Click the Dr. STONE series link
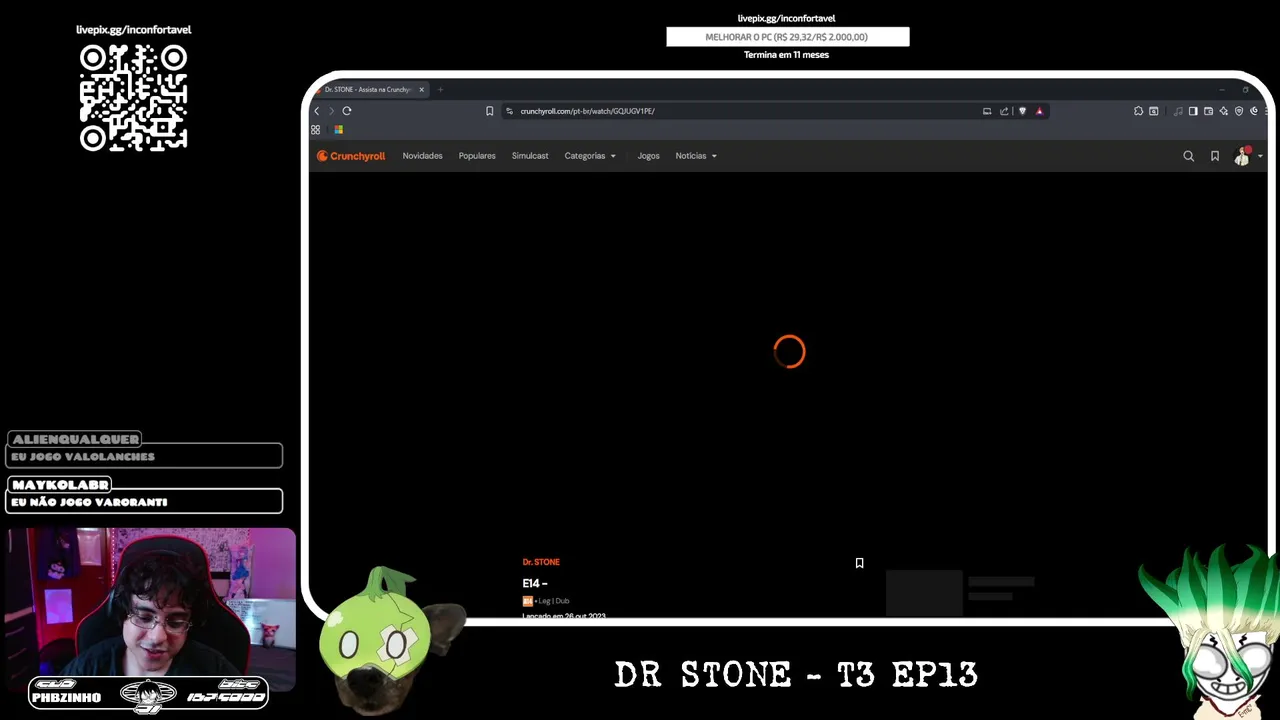Viewport: 1280px width, 720px height. (541, 562)
